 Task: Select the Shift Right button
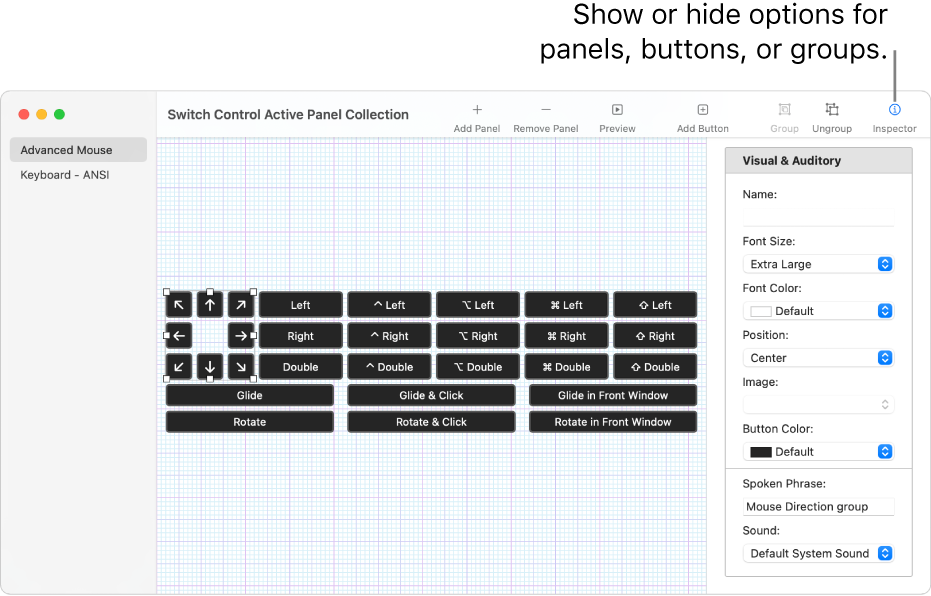tap(655, 336)
